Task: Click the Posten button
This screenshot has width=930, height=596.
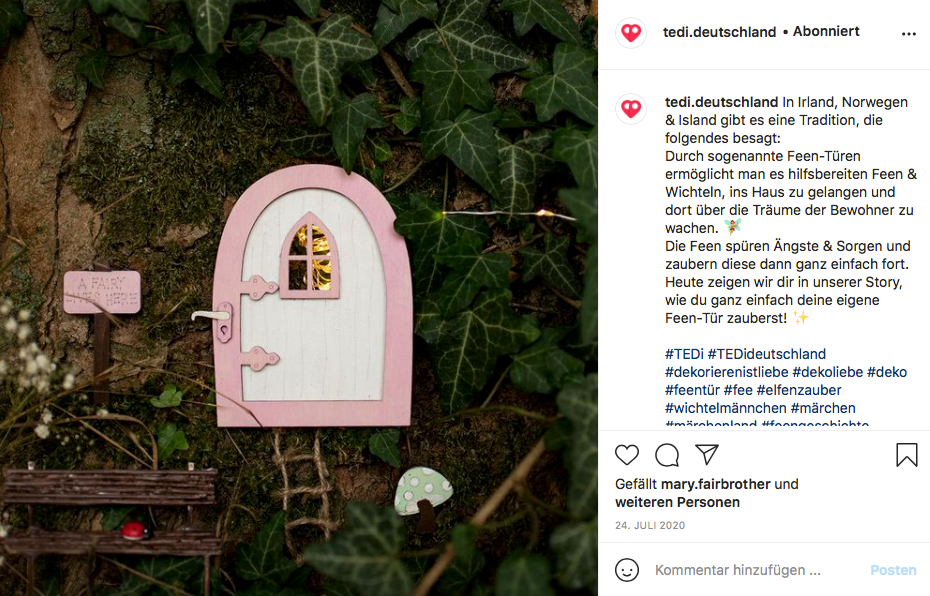Action: tap(893, 570)
